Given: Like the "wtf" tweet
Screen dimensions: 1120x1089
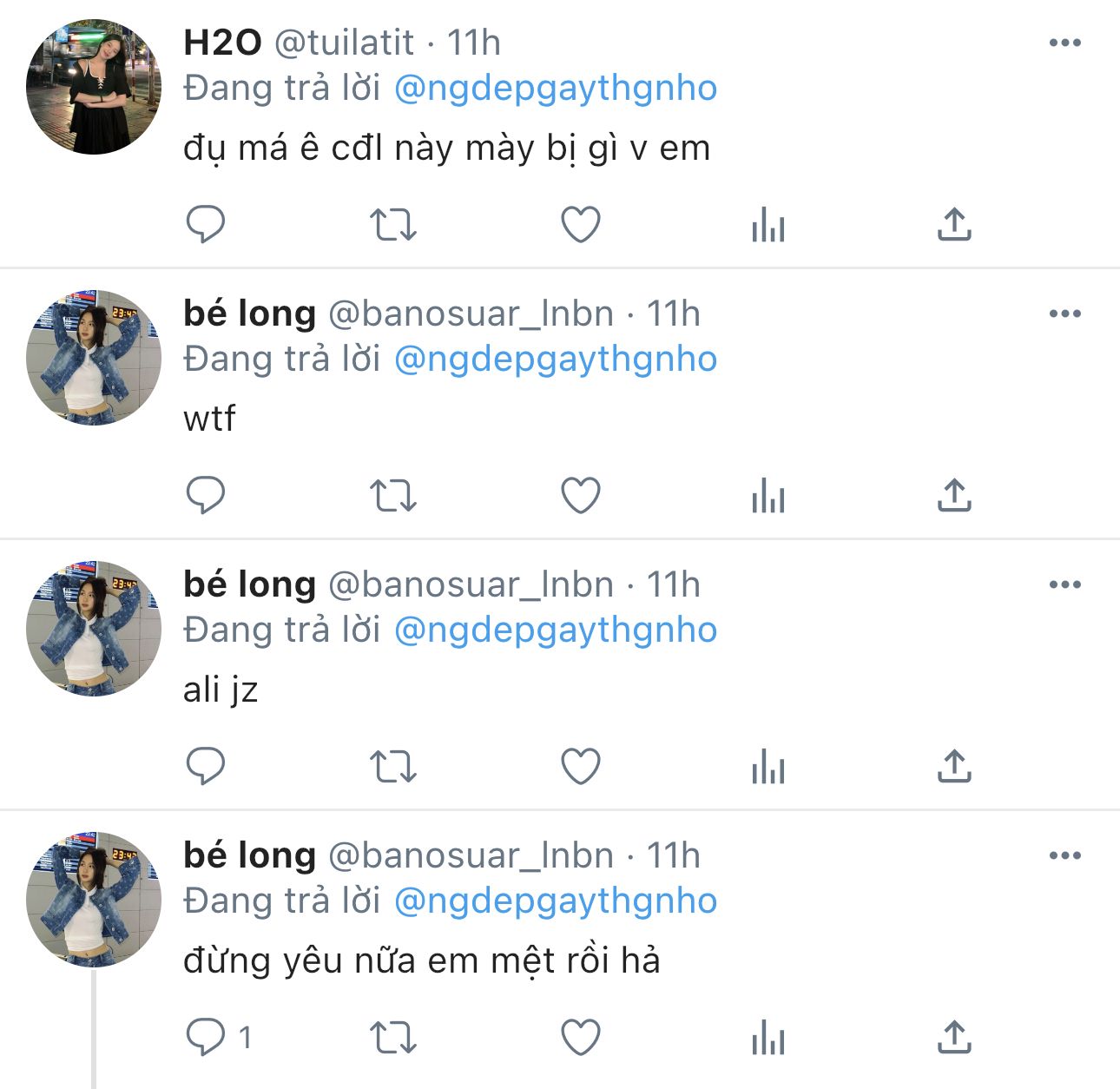Looking at the screenshot, I should click(x=581, y=496).
